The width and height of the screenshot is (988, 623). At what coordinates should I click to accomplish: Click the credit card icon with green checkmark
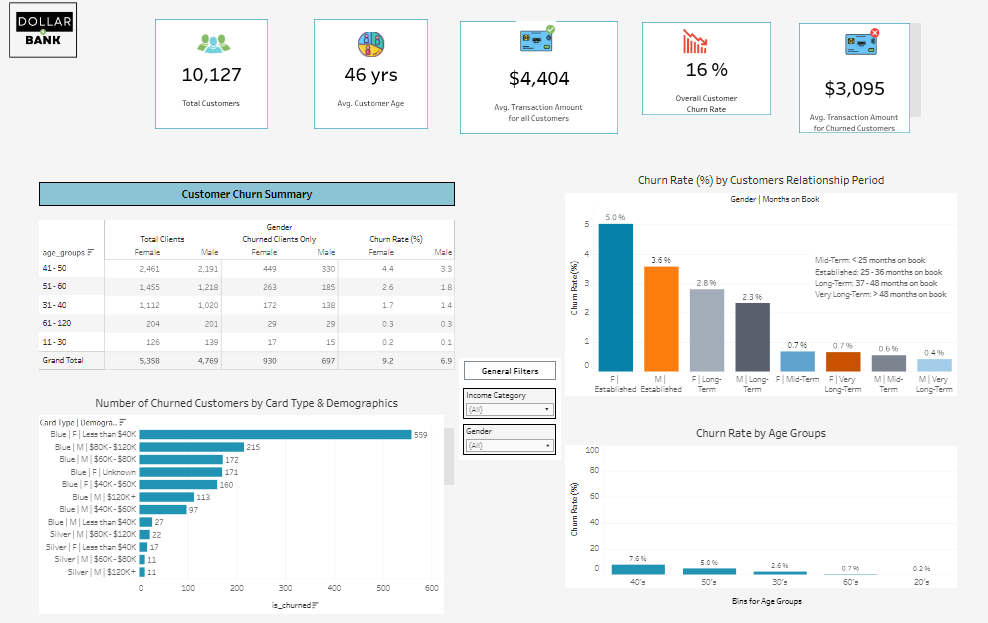click(538, 38)
